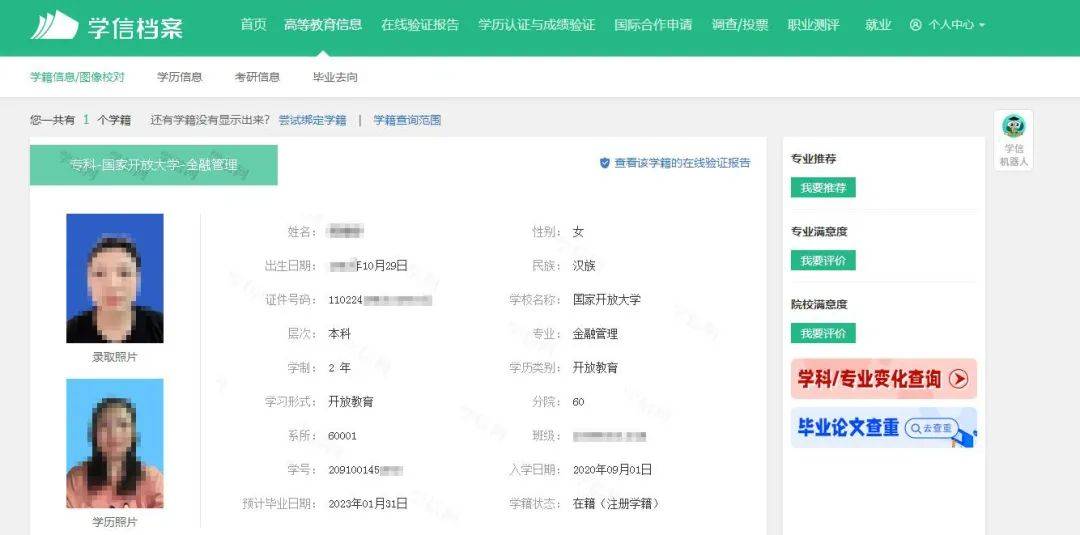Click the 录取照片 photo thumbnail
Screen dimensions: 1080x535
coord(114,278)
